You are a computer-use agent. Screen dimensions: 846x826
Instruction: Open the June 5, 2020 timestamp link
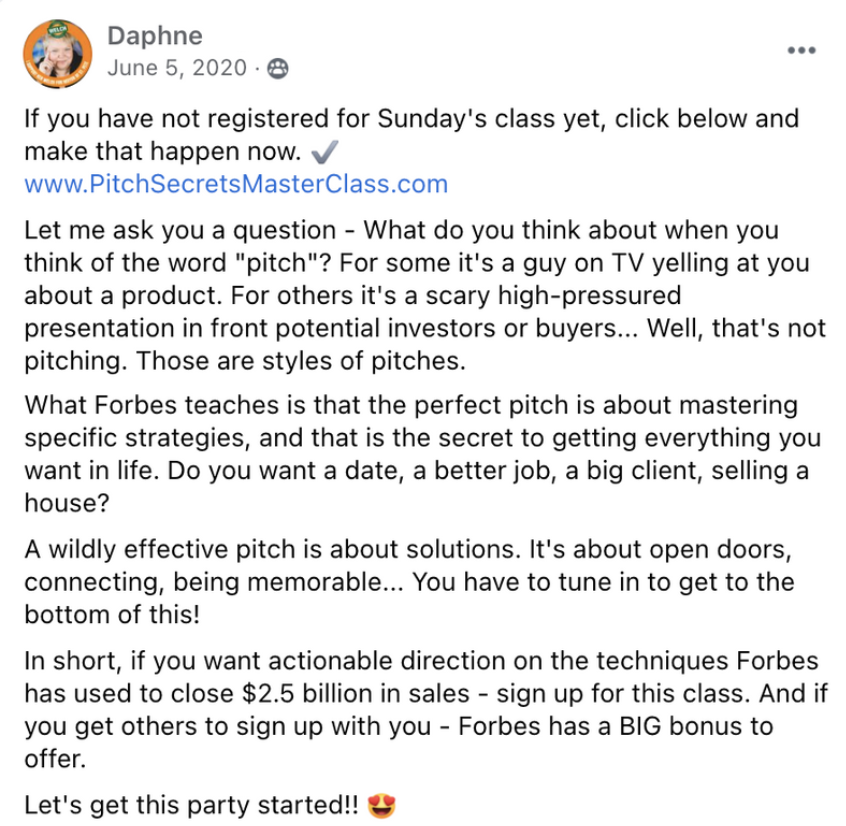pos(177,69)
